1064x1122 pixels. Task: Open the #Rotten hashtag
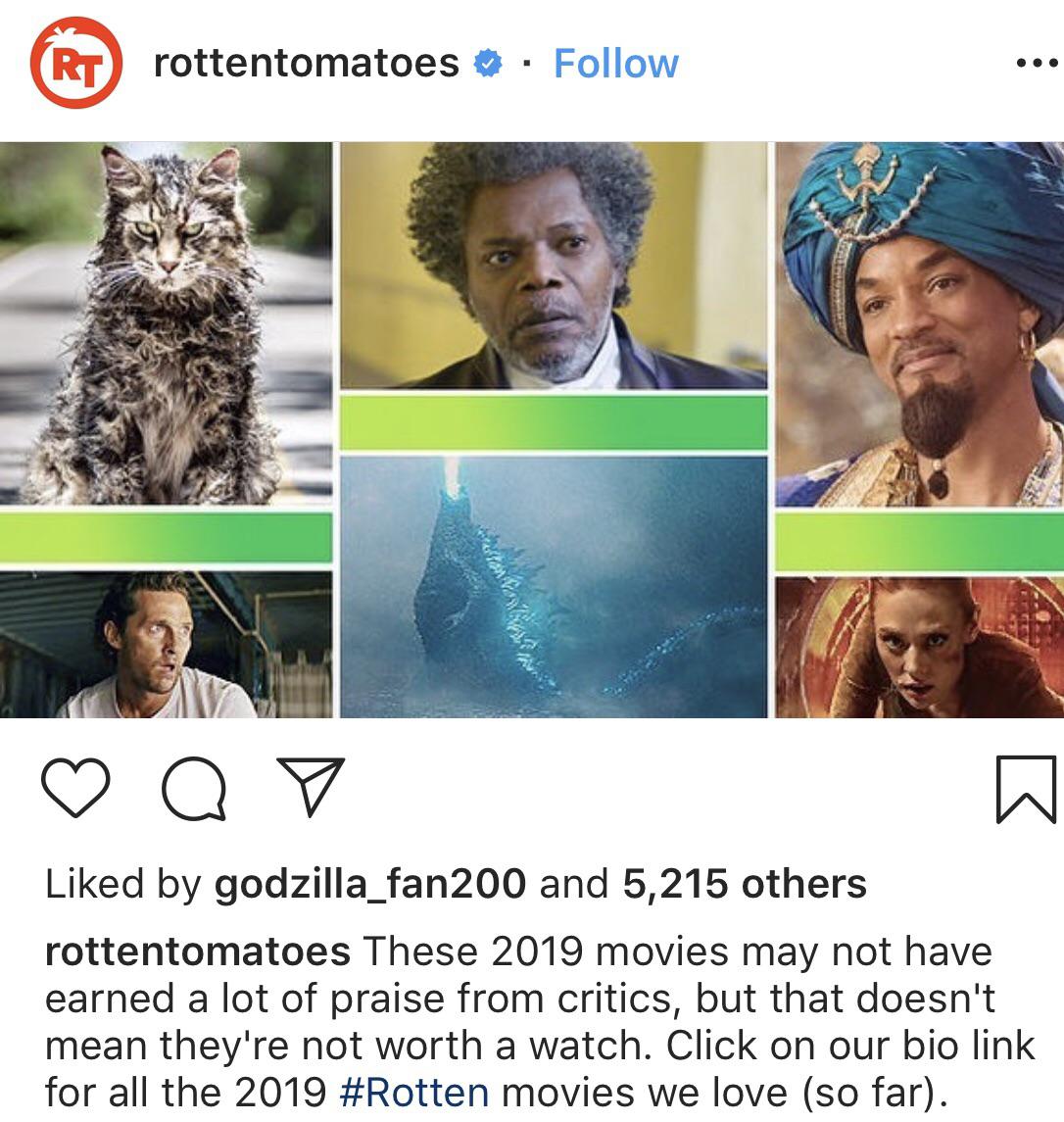coord(415,1093)
